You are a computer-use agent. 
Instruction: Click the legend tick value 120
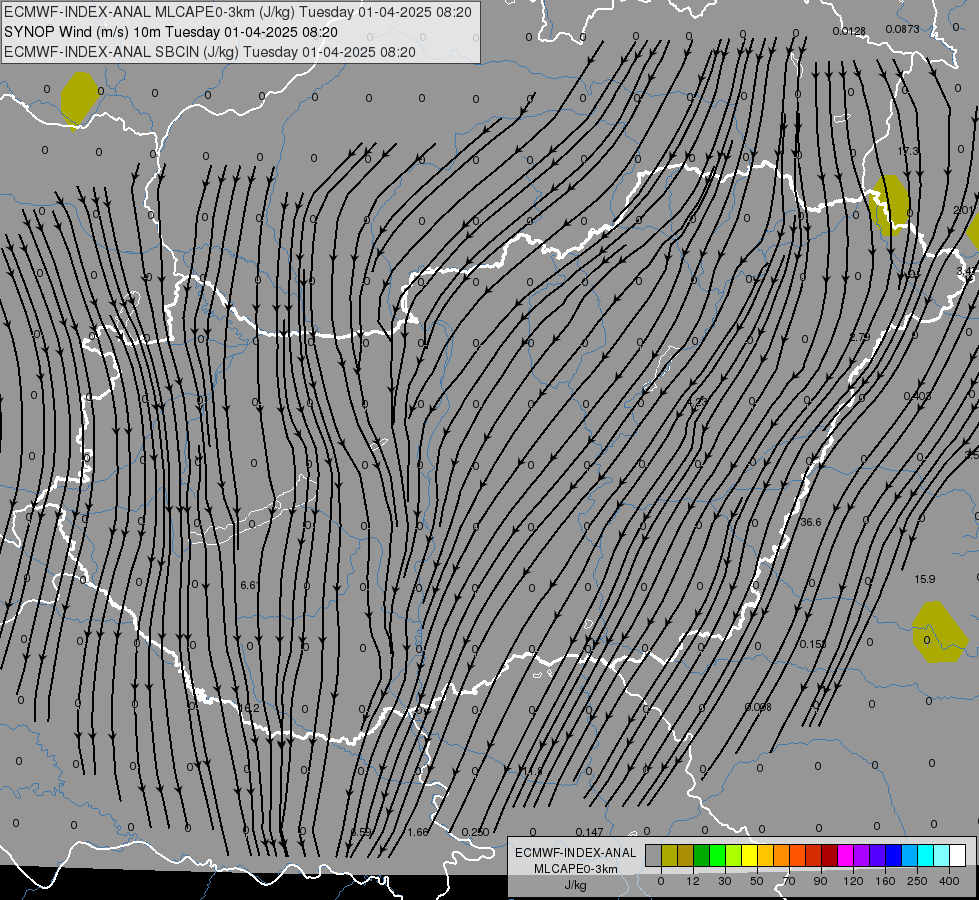tap(853, 881)
